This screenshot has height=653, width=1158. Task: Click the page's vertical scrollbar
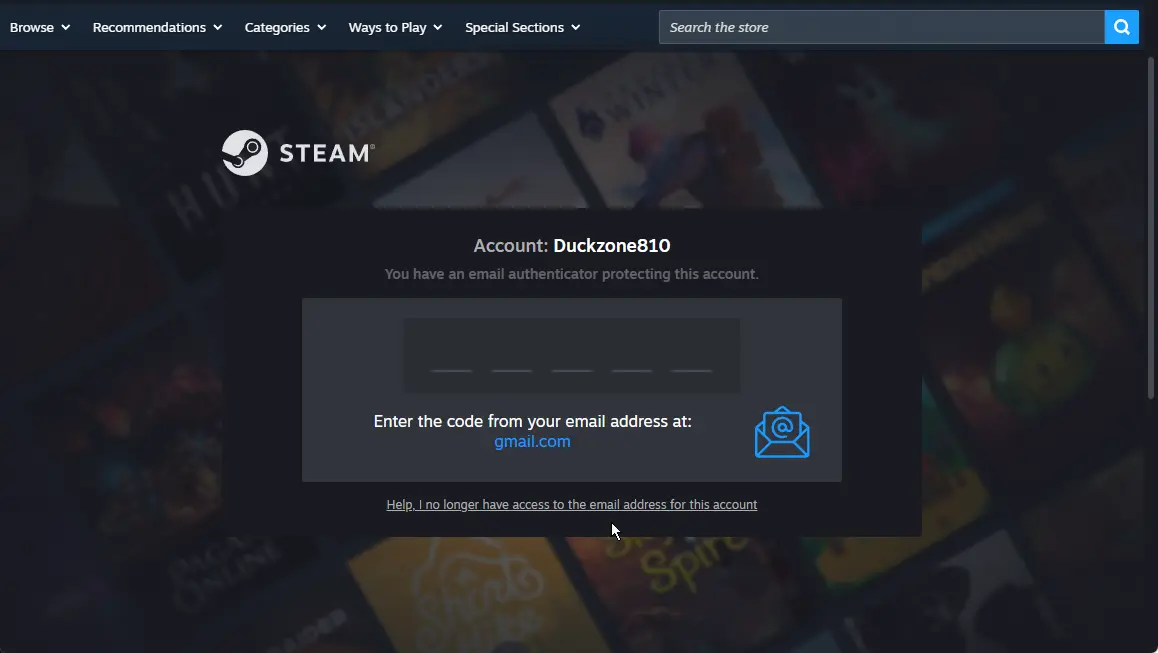(x=1150, y=229)
